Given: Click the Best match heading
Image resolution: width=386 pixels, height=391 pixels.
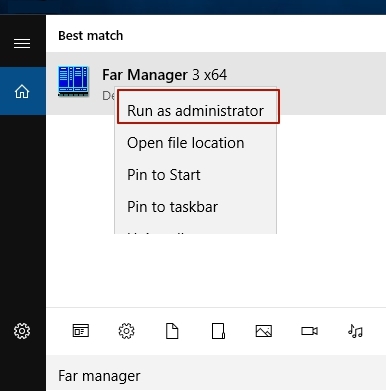Looking at the screenshot, I should (x=91, y=35).
